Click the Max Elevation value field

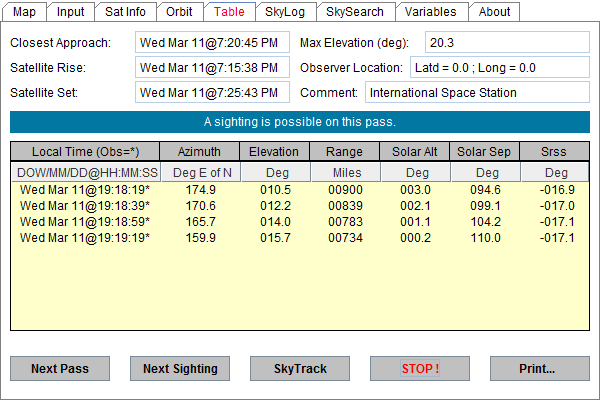[x=507, y=42]
